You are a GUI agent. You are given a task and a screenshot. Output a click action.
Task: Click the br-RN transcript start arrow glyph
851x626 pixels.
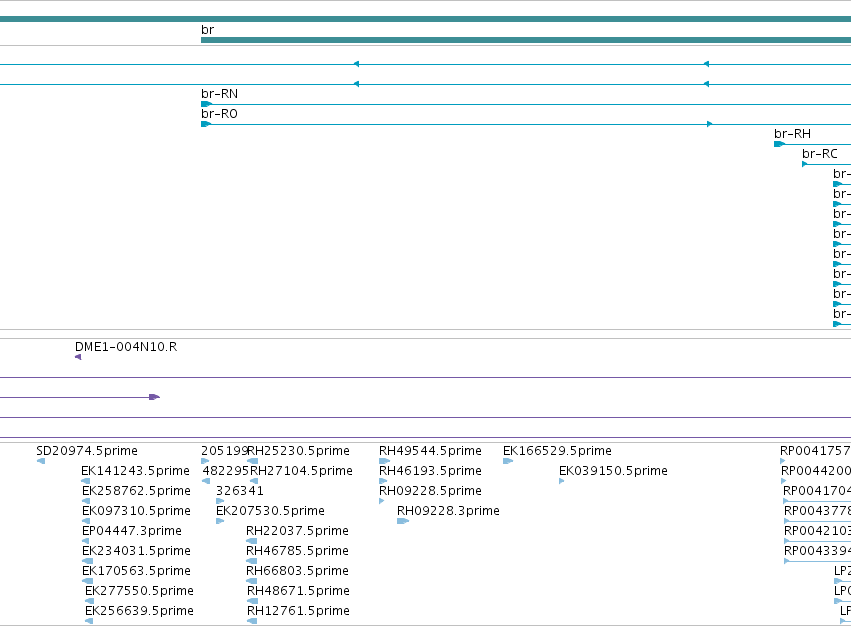206,104
